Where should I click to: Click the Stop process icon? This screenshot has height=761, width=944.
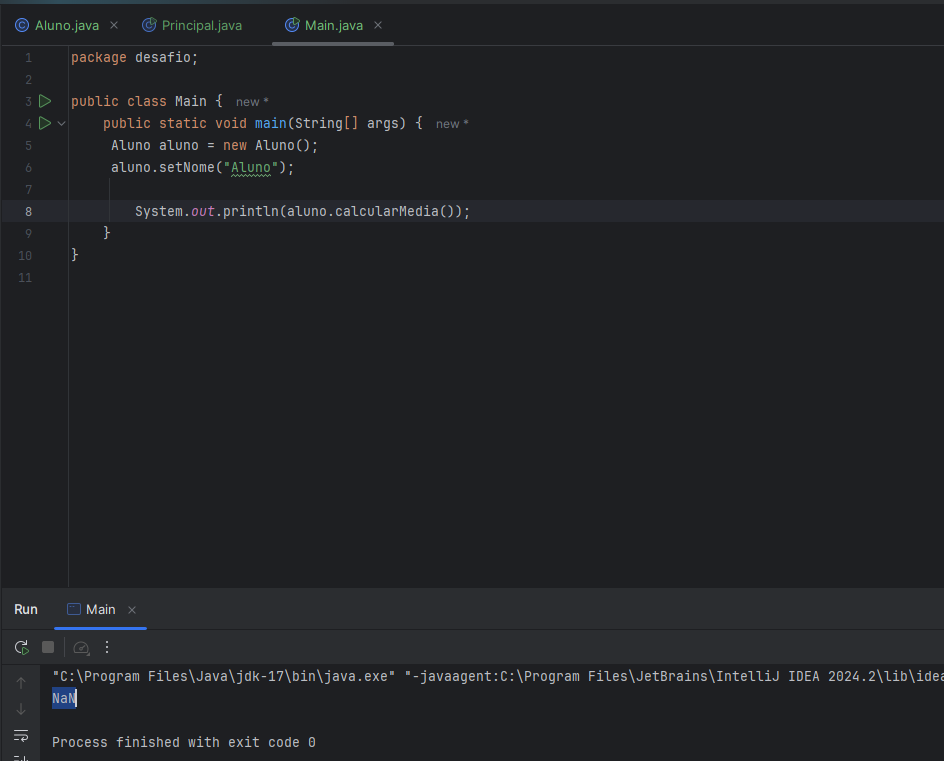[x=48, y=647]
